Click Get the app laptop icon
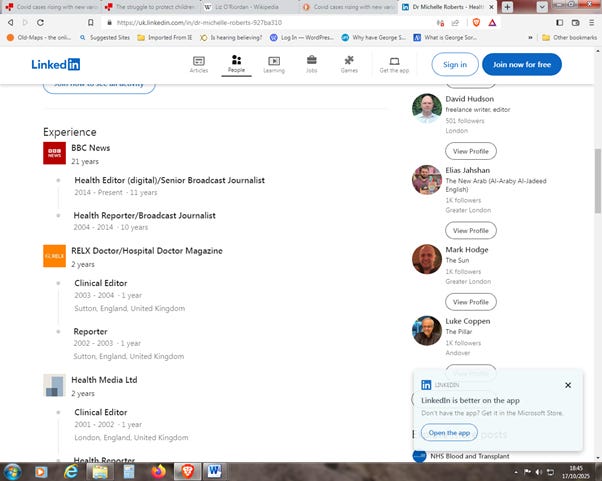 click(394, 61)
